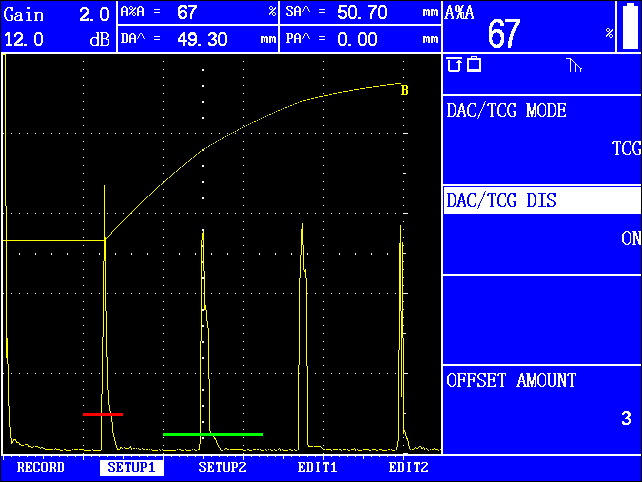
Task: Toggle DAC/TCG DIS setting showing ON
Action: click(x=542, y=221)
